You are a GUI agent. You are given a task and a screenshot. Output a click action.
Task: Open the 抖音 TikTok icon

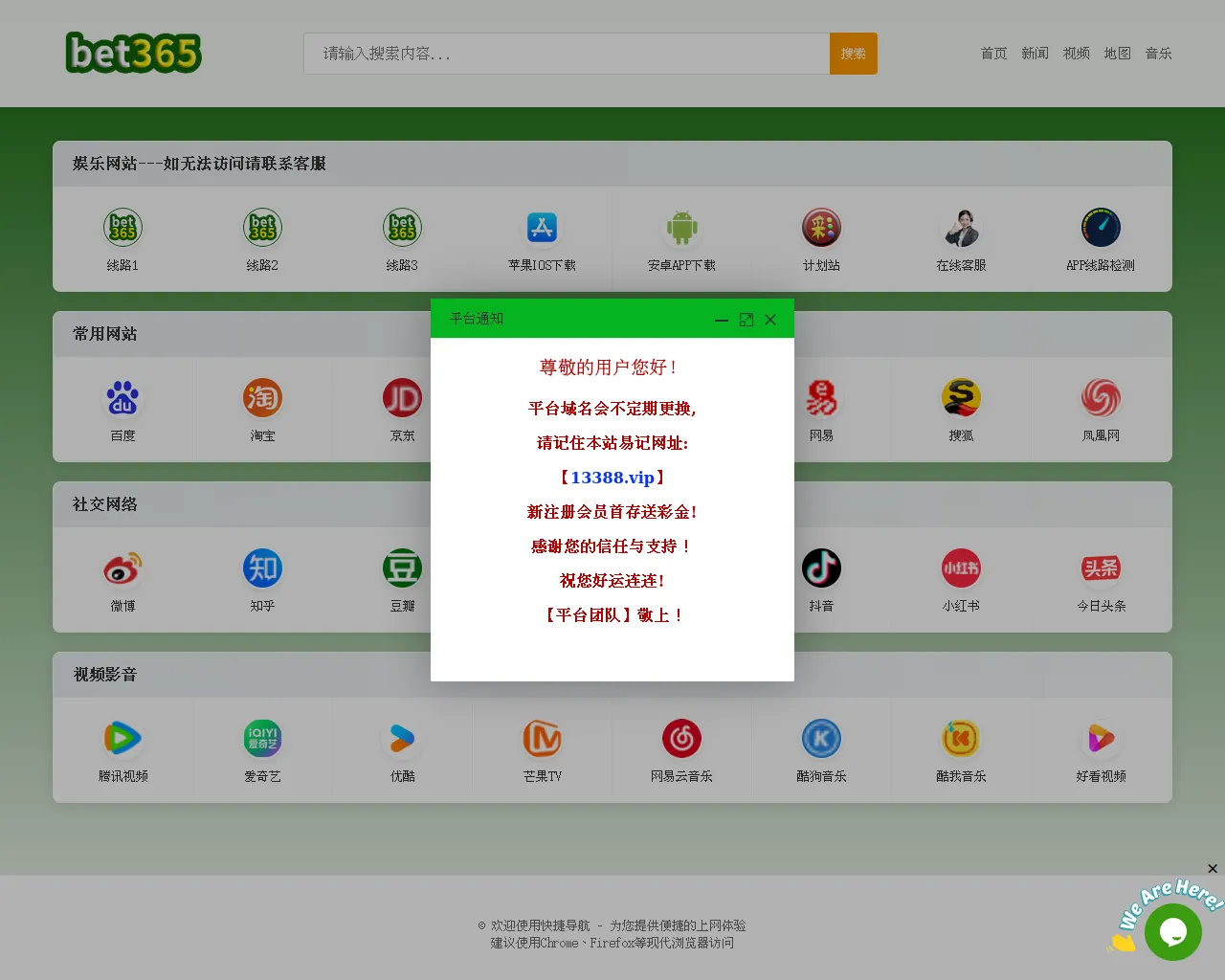821,568
